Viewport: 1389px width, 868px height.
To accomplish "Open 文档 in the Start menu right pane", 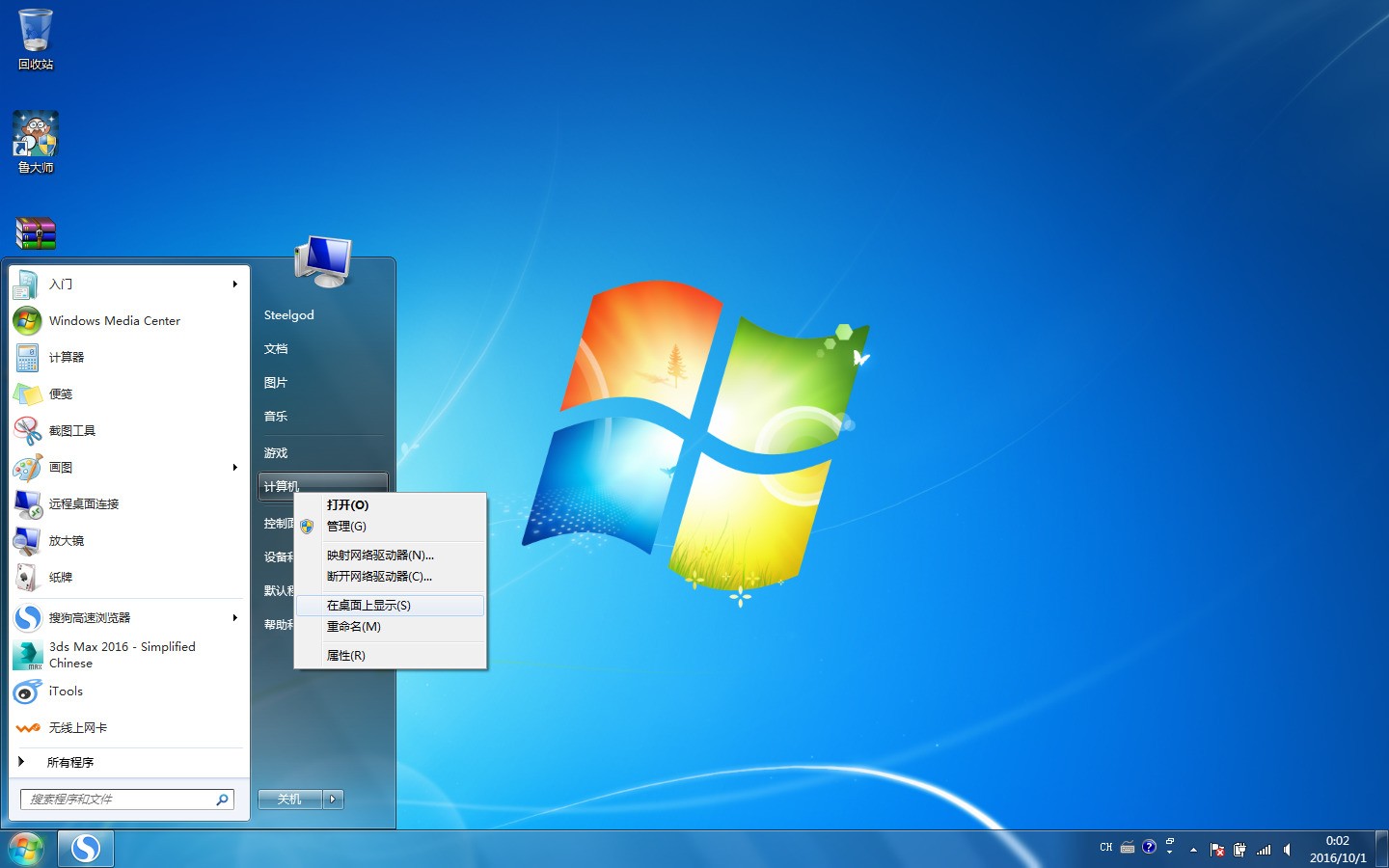I will 323,348.
